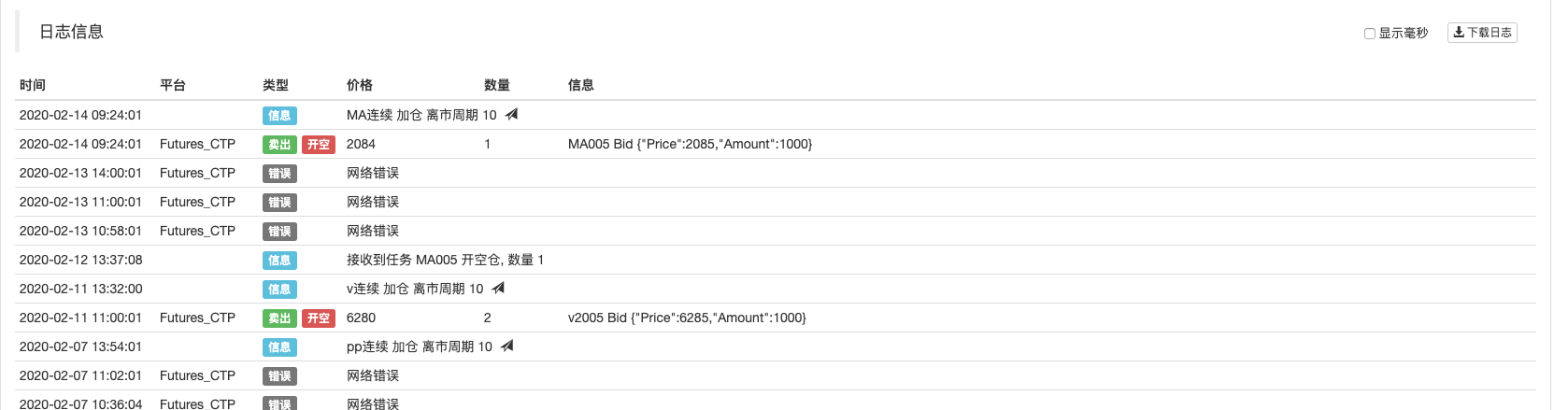Screen dimensions: 1568x410
Task: Click the MA005 Bid order info text
Action: 690,144
